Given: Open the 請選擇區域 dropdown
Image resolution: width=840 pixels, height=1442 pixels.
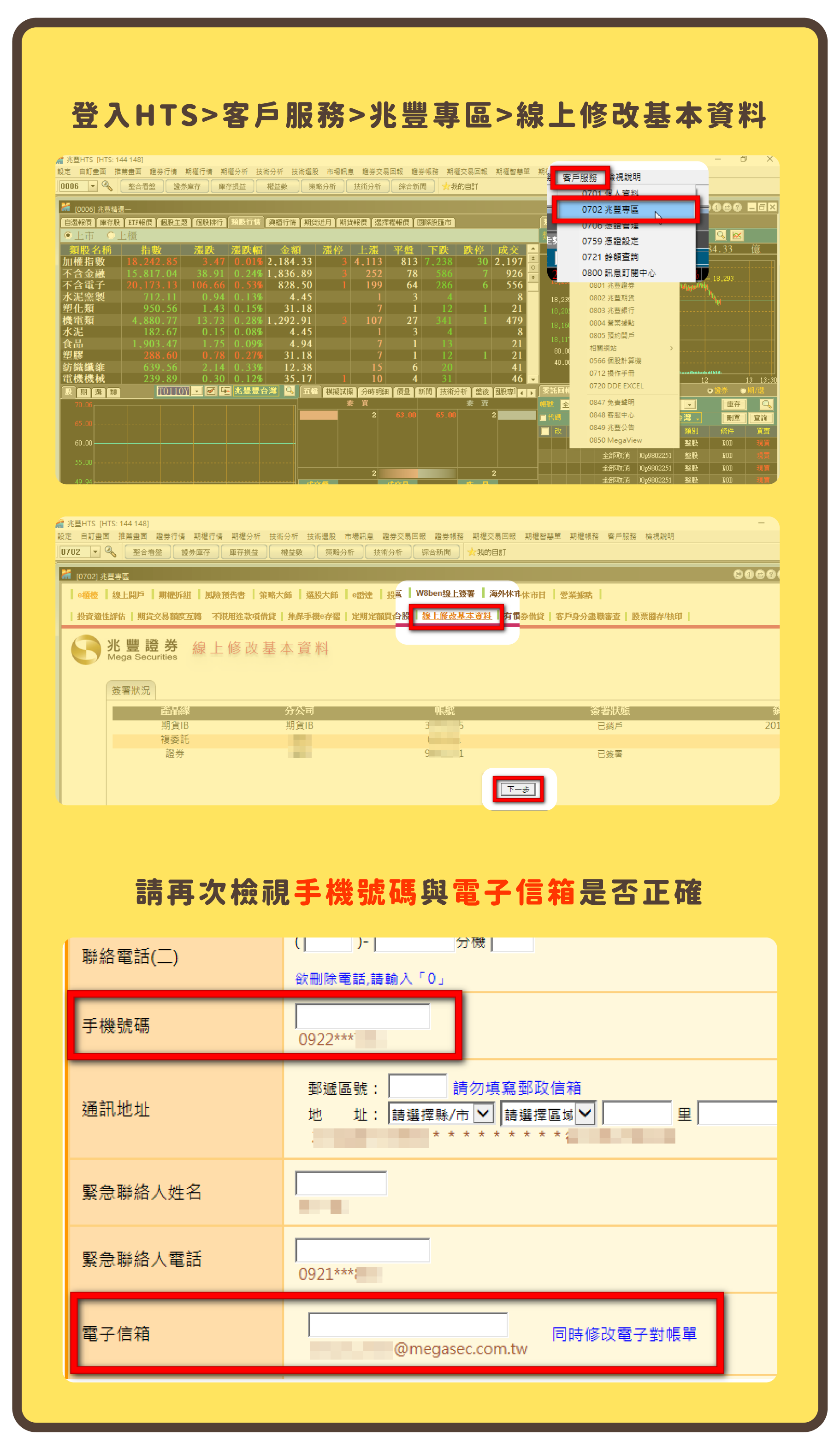Looking at the screenshot, I should [585, 1114].
